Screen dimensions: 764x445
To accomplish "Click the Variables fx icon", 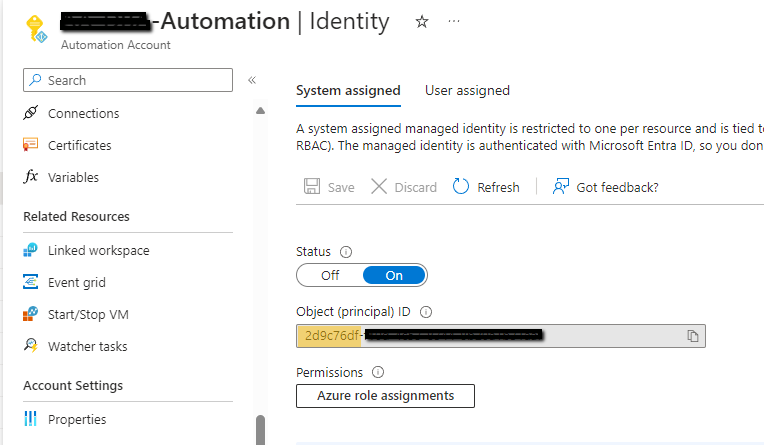I will [31, 176].
